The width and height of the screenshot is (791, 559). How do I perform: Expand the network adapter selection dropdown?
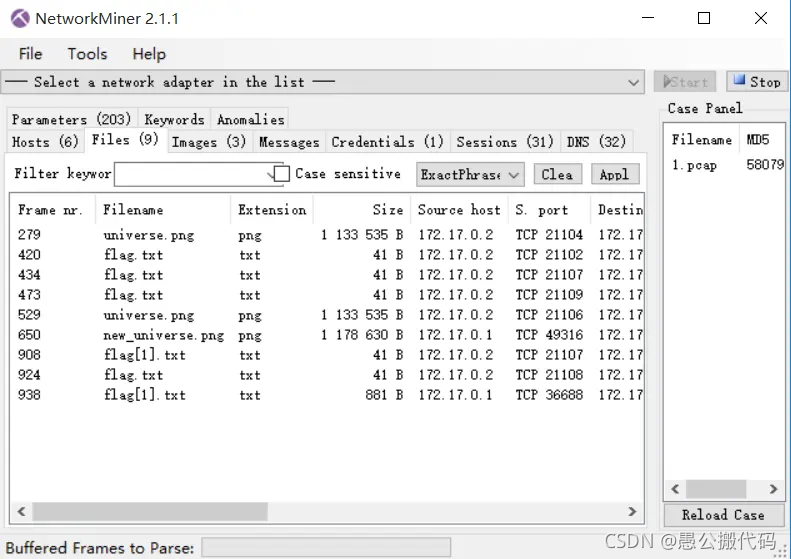click(x=633, y=82)
